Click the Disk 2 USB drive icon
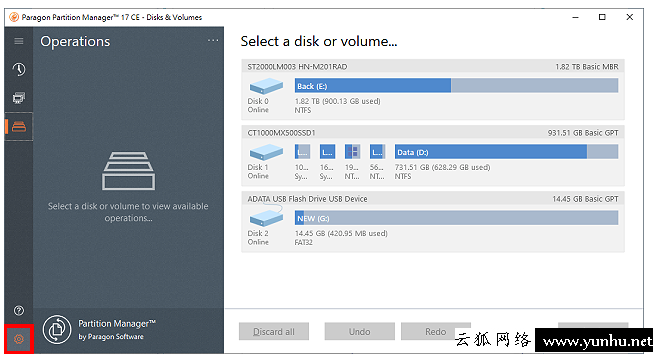The height and width of the screenshot is (363, 656). coord(266,218)
